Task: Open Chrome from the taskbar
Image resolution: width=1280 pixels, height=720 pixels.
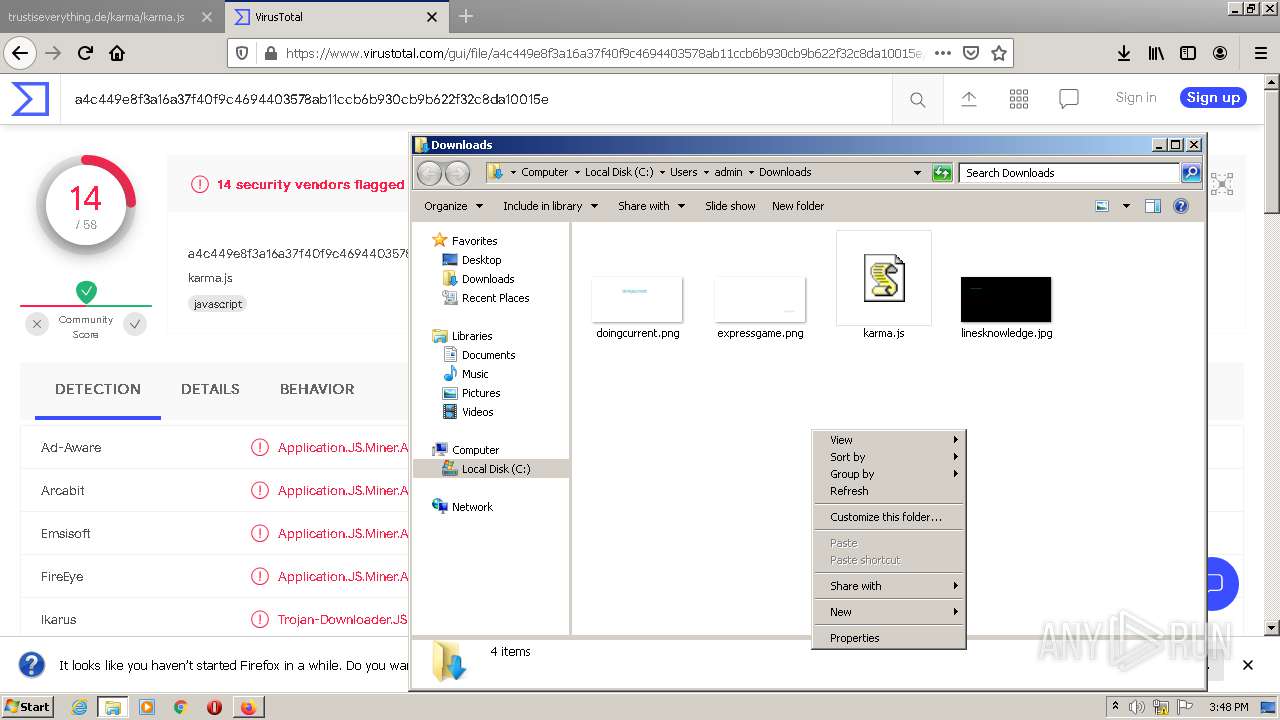Action: pyautogui.click(x=180, y=707)
